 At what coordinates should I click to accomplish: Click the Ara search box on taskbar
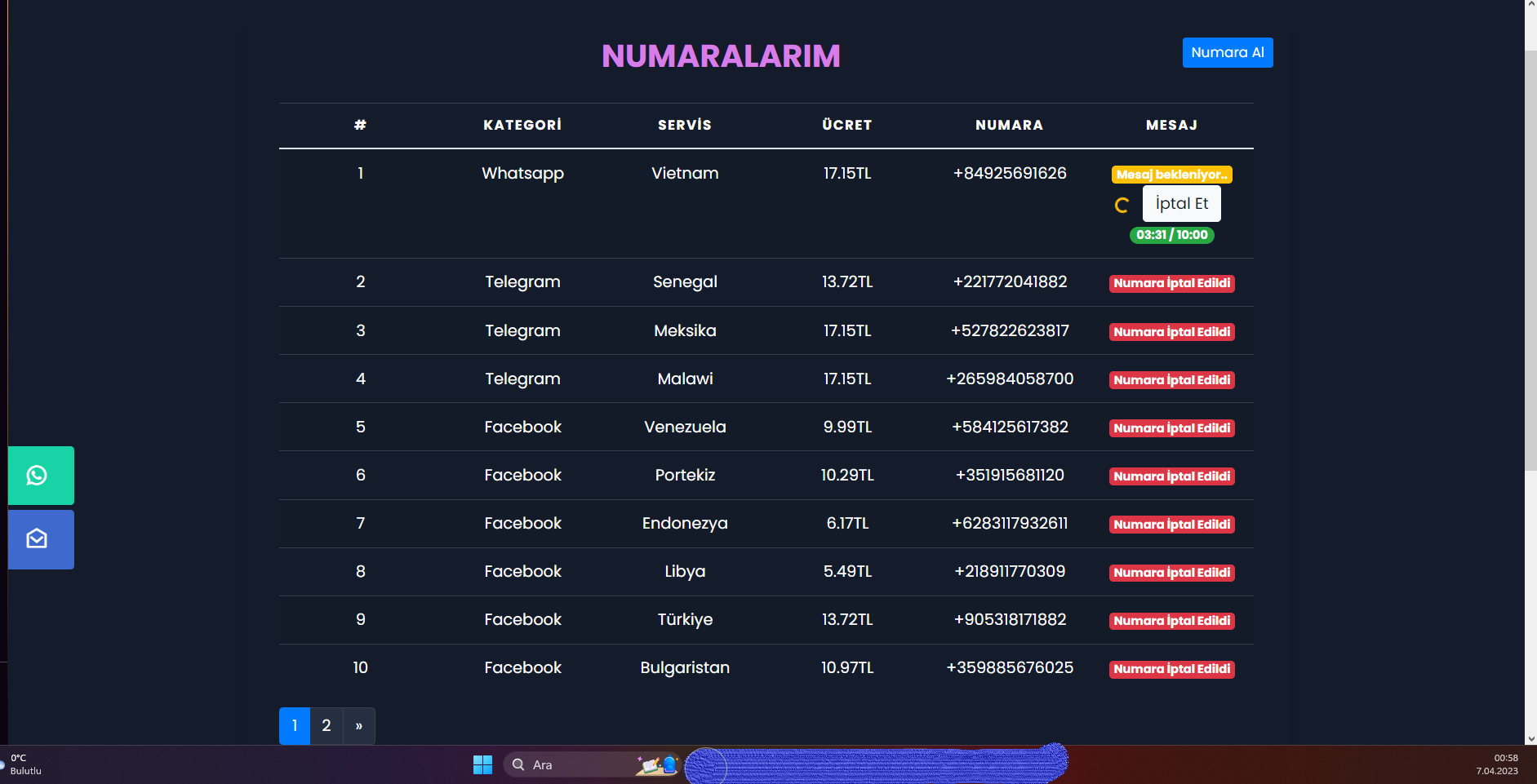(x=592, y=764)
